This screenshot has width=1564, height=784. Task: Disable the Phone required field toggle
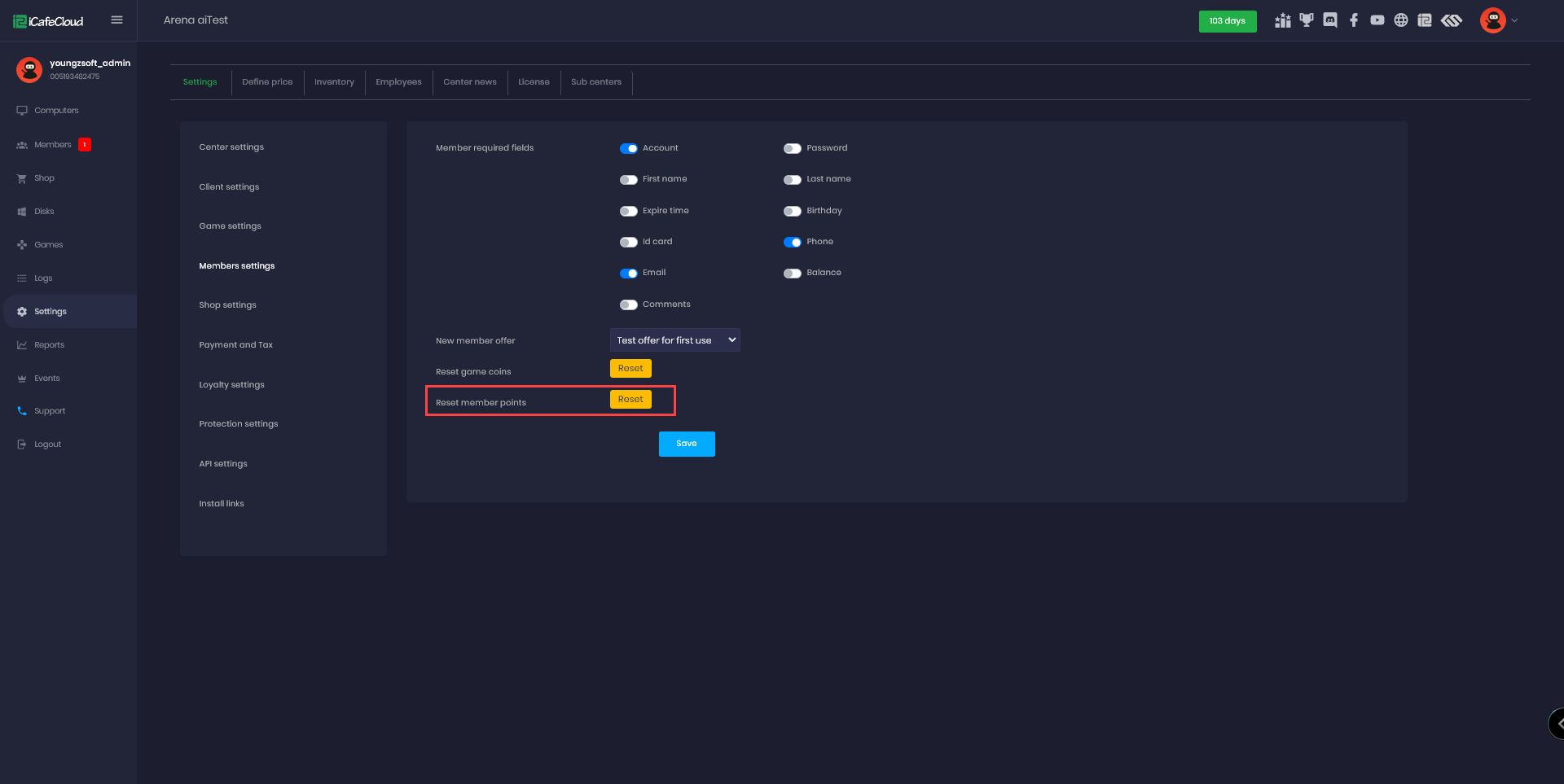(x=792, y=242)
